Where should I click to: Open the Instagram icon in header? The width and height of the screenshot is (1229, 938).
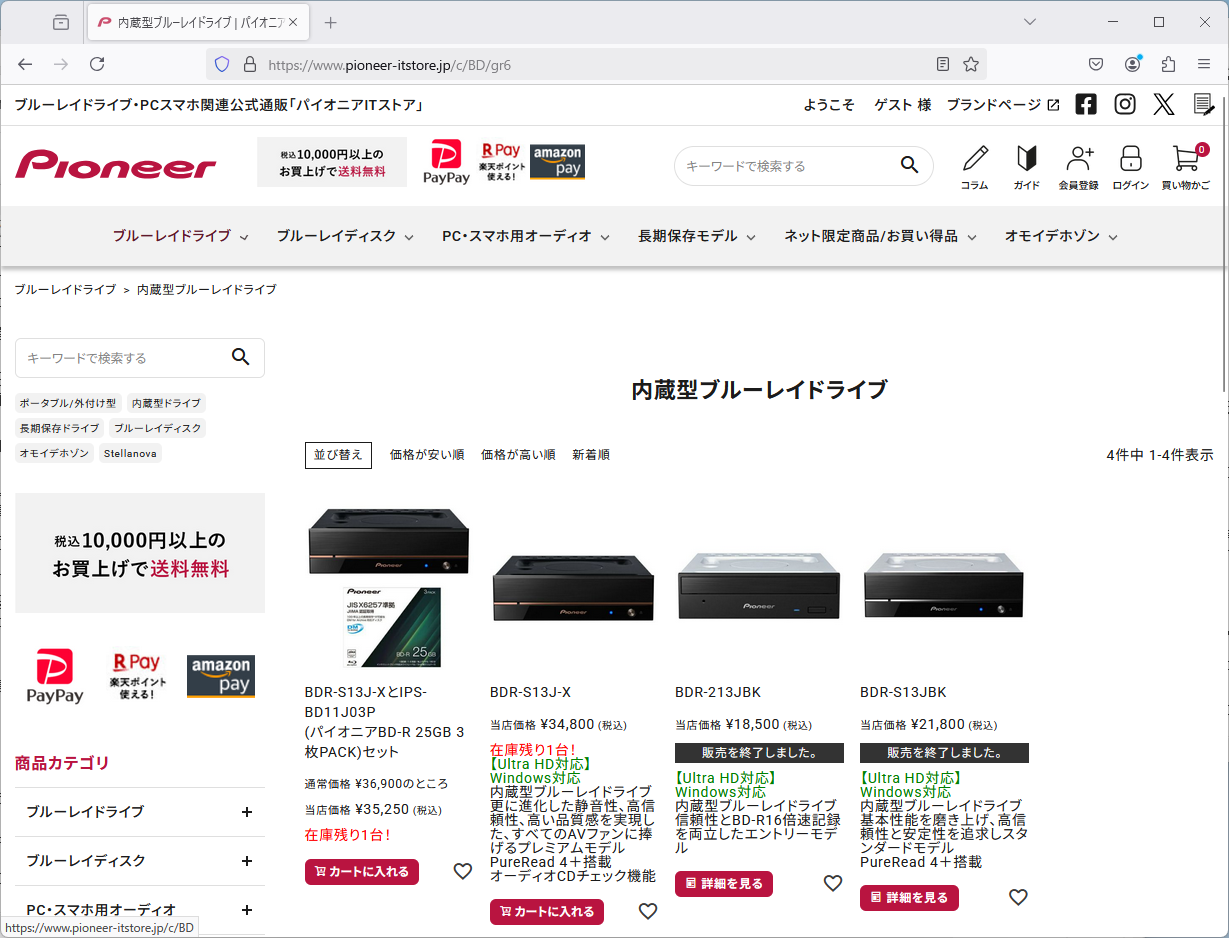point(1125,104)
